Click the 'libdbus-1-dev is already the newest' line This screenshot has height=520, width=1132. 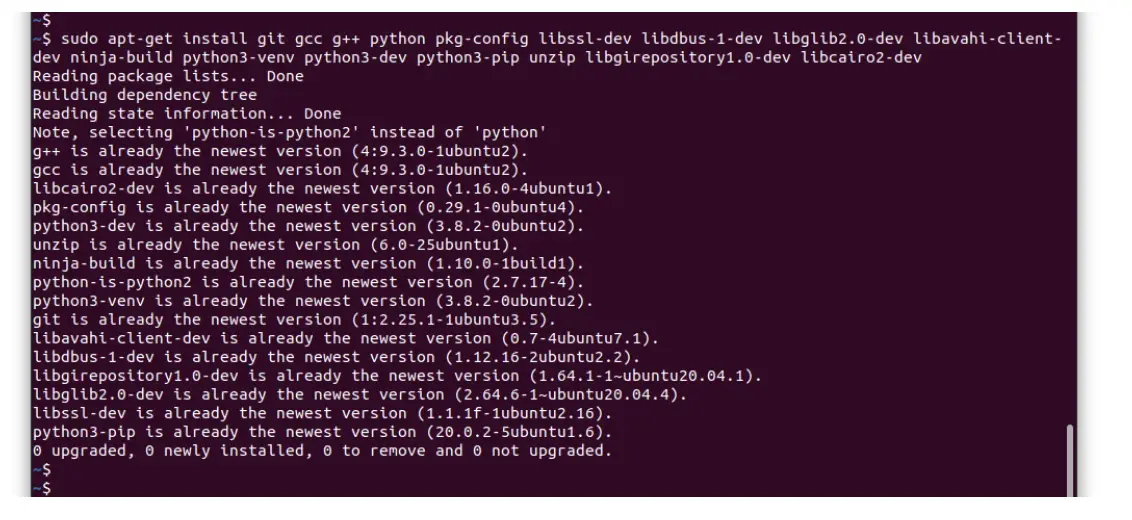(x=336, y=357)
